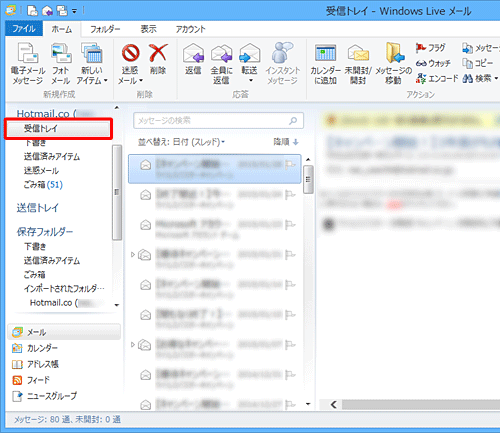Image resolution: width=500 pixels, height=433 pixels.
Task: Toggle 降順 sort order arrow
Action: coord(295,142)
